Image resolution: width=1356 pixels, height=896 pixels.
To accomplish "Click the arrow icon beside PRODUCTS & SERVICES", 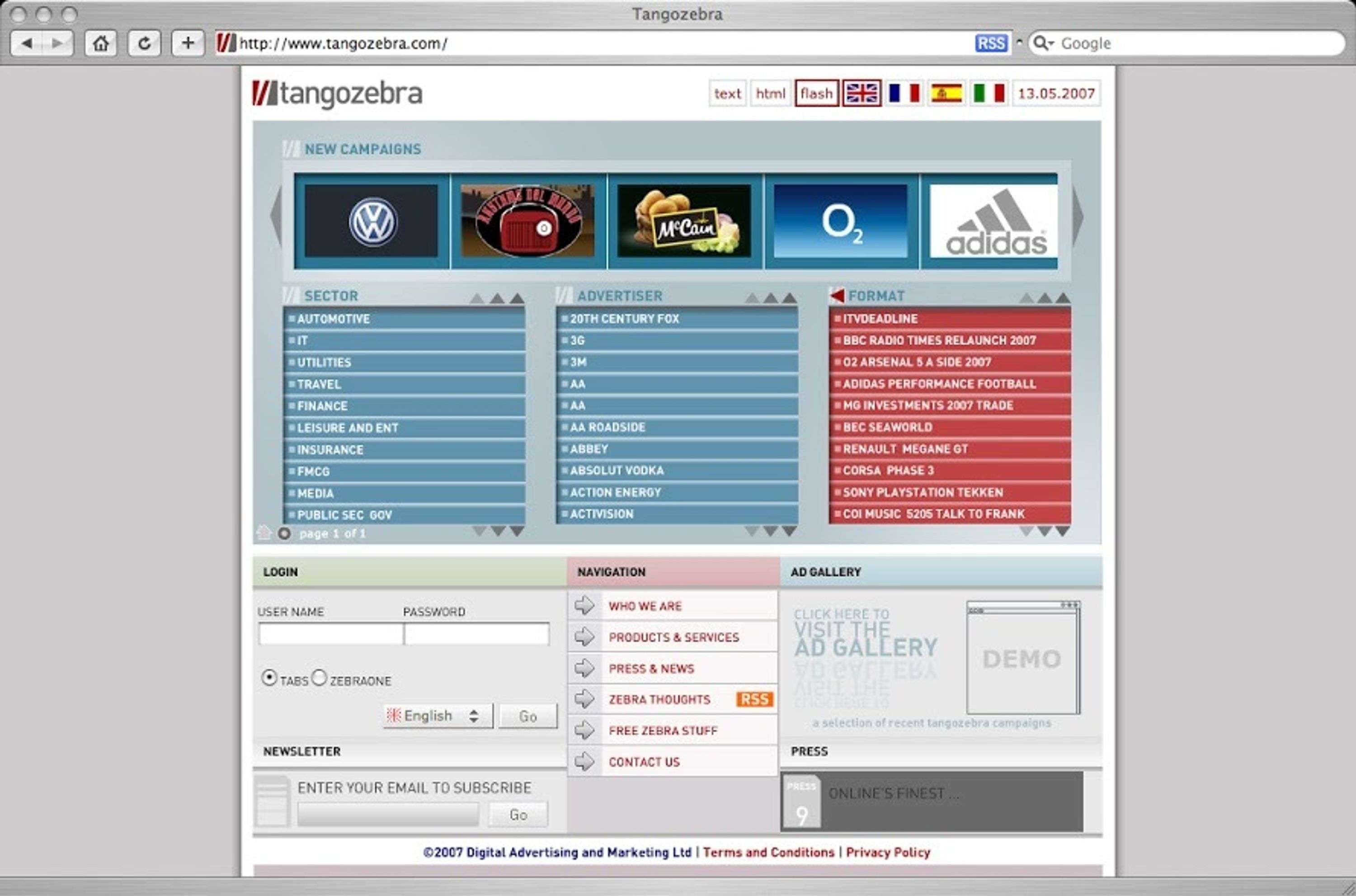I will point(584,637).
